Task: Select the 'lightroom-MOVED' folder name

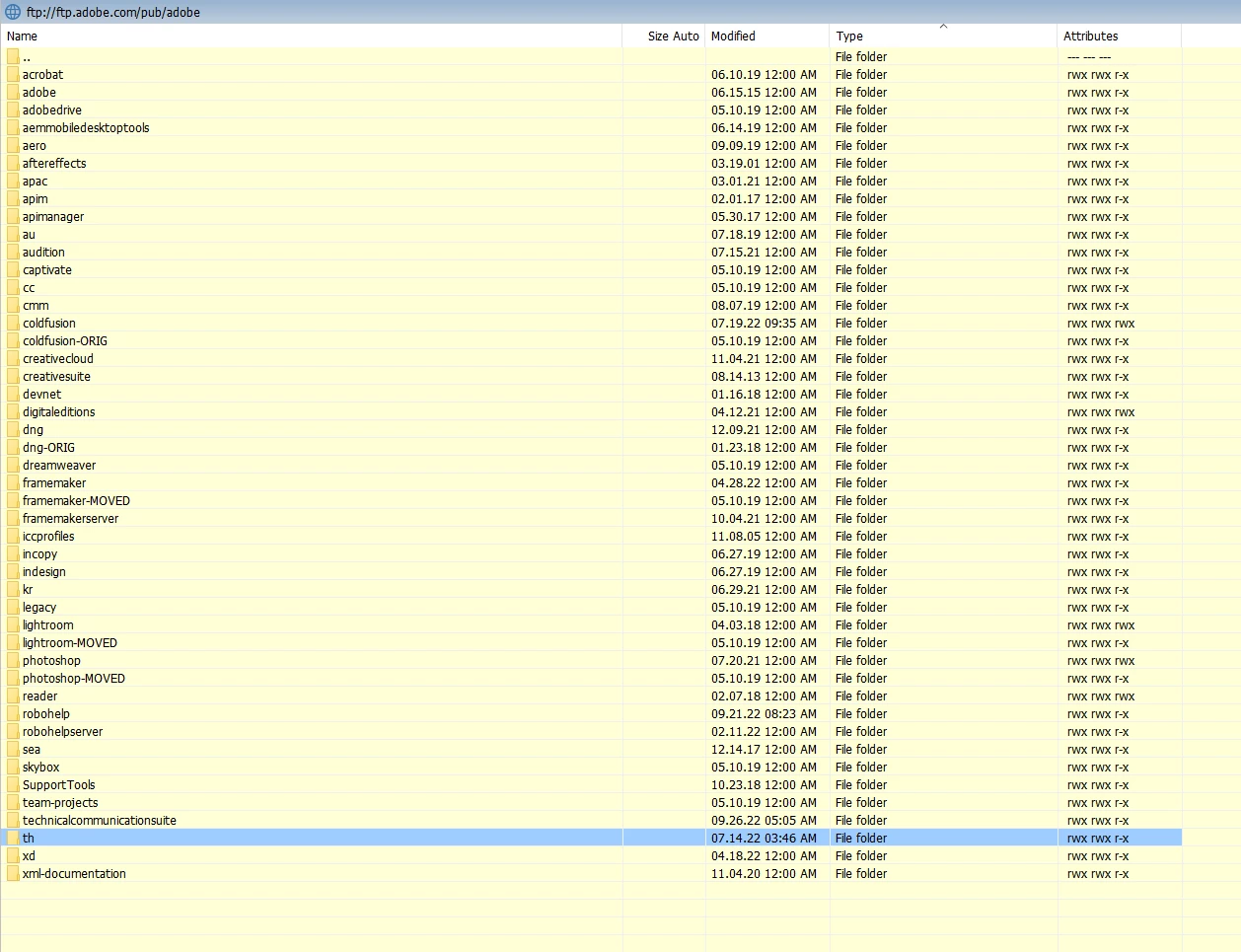Action: click(70, 642)
